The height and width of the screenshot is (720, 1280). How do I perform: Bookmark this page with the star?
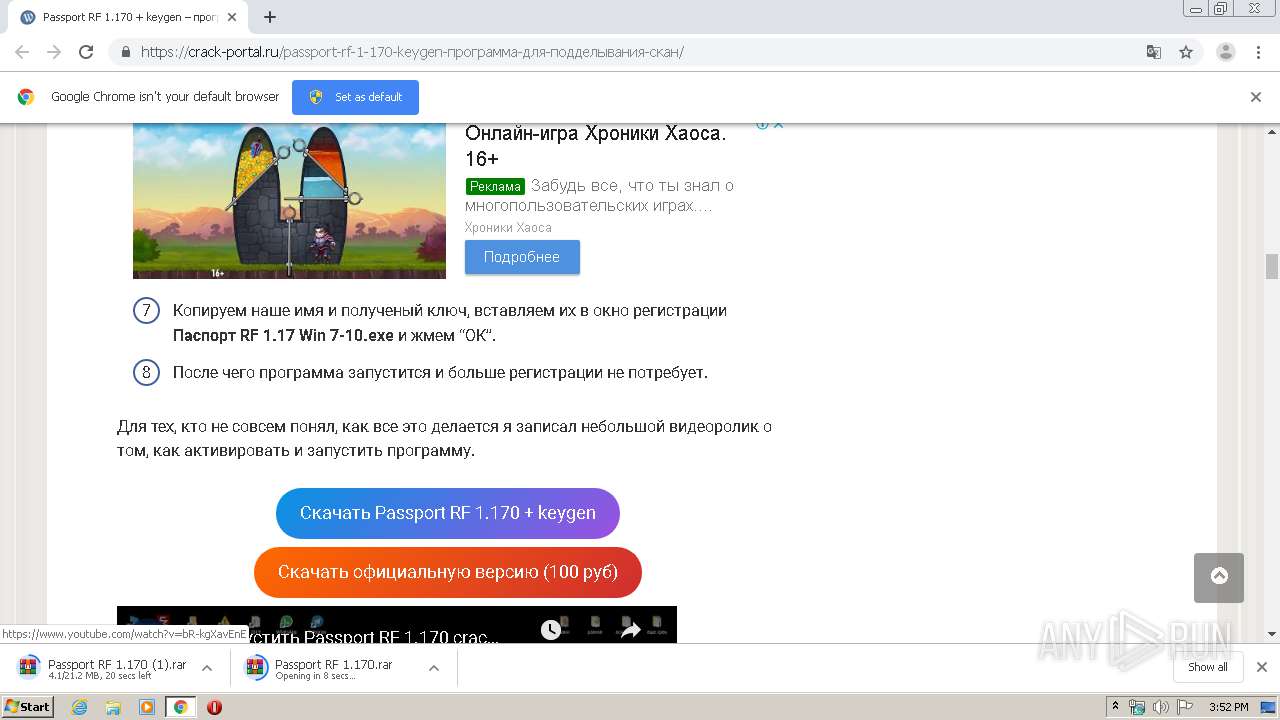tap(1186, 52)
